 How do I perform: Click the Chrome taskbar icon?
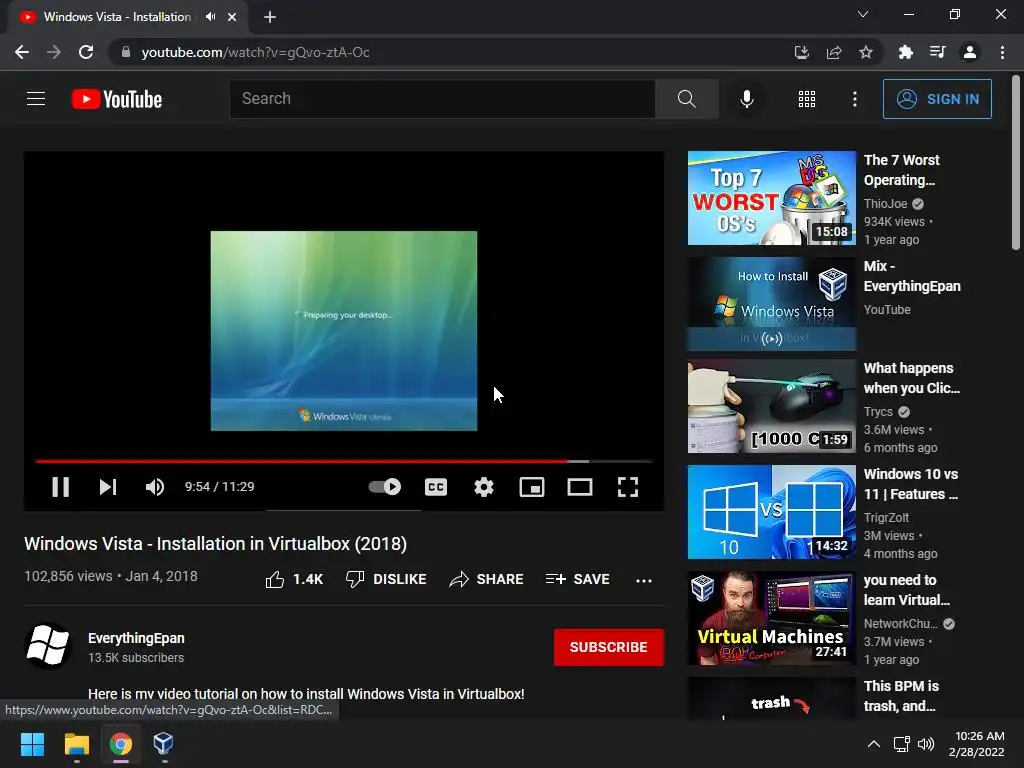tap(121, 744)
